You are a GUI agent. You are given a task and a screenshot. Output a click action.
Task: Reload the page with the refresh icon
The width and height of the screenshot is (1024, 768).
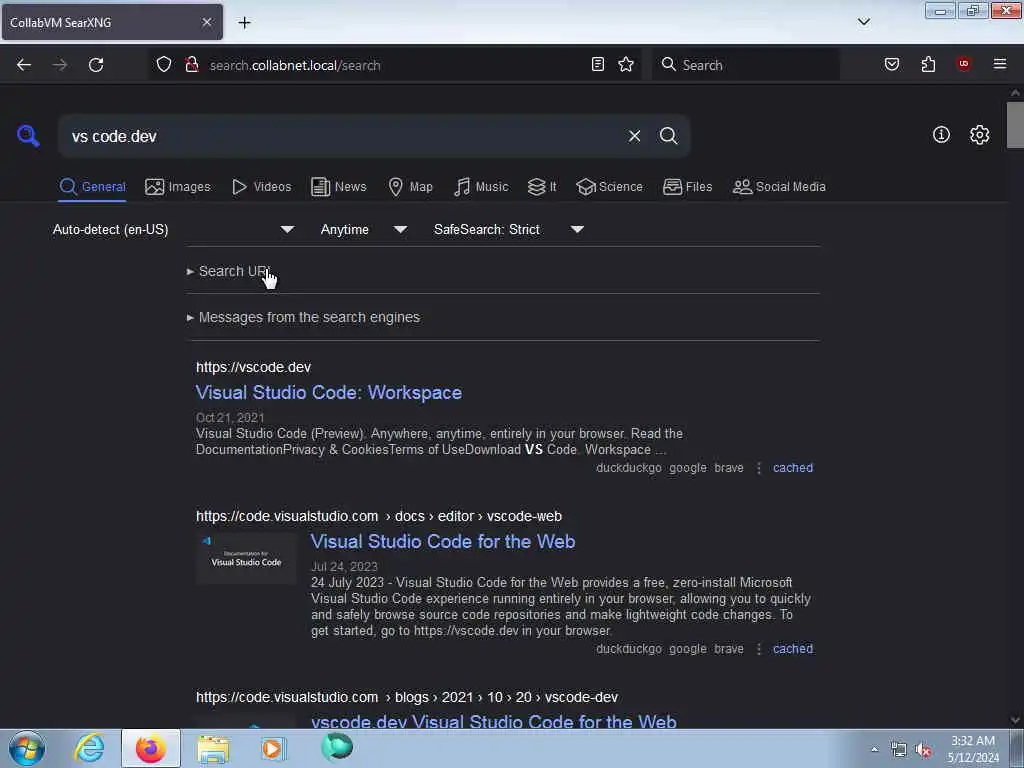[96, 65]
